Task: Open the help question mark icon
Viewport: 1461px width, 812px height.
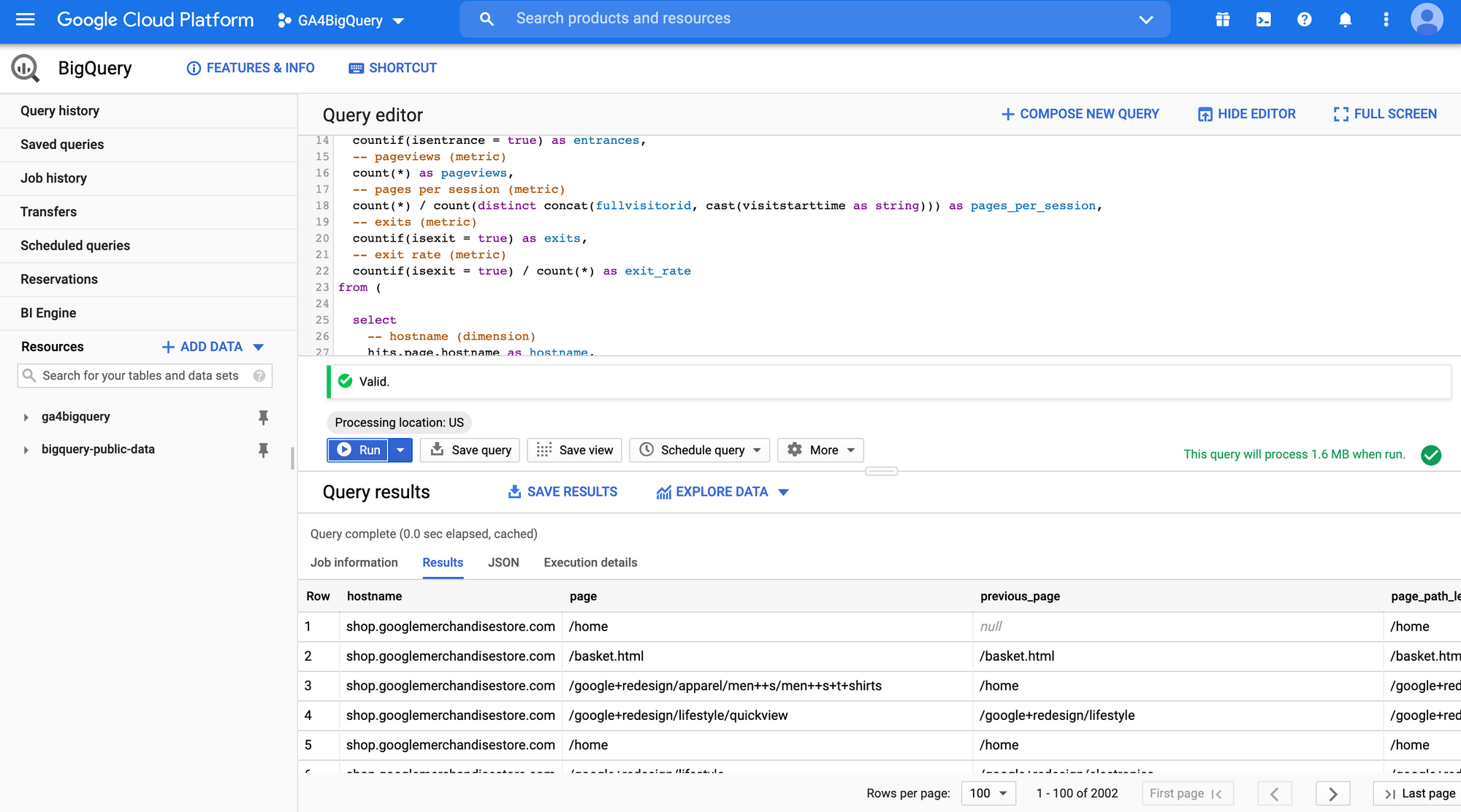Action: point(1305,20)
